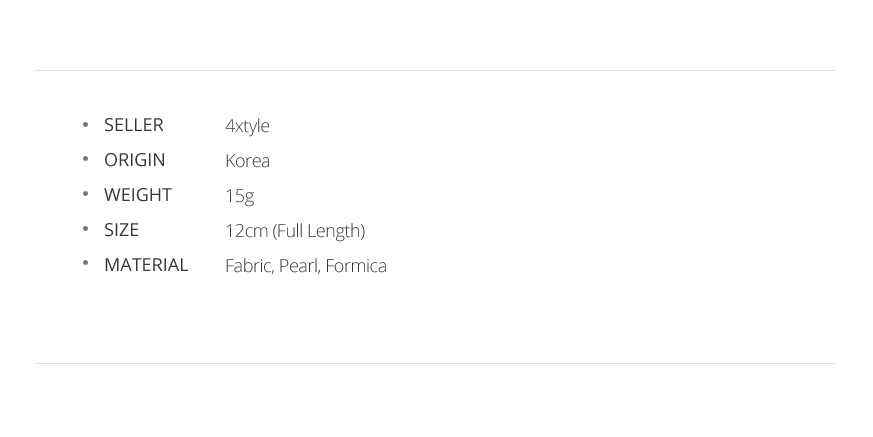Click the bullet beside SIZE

(x=86, y=230)
